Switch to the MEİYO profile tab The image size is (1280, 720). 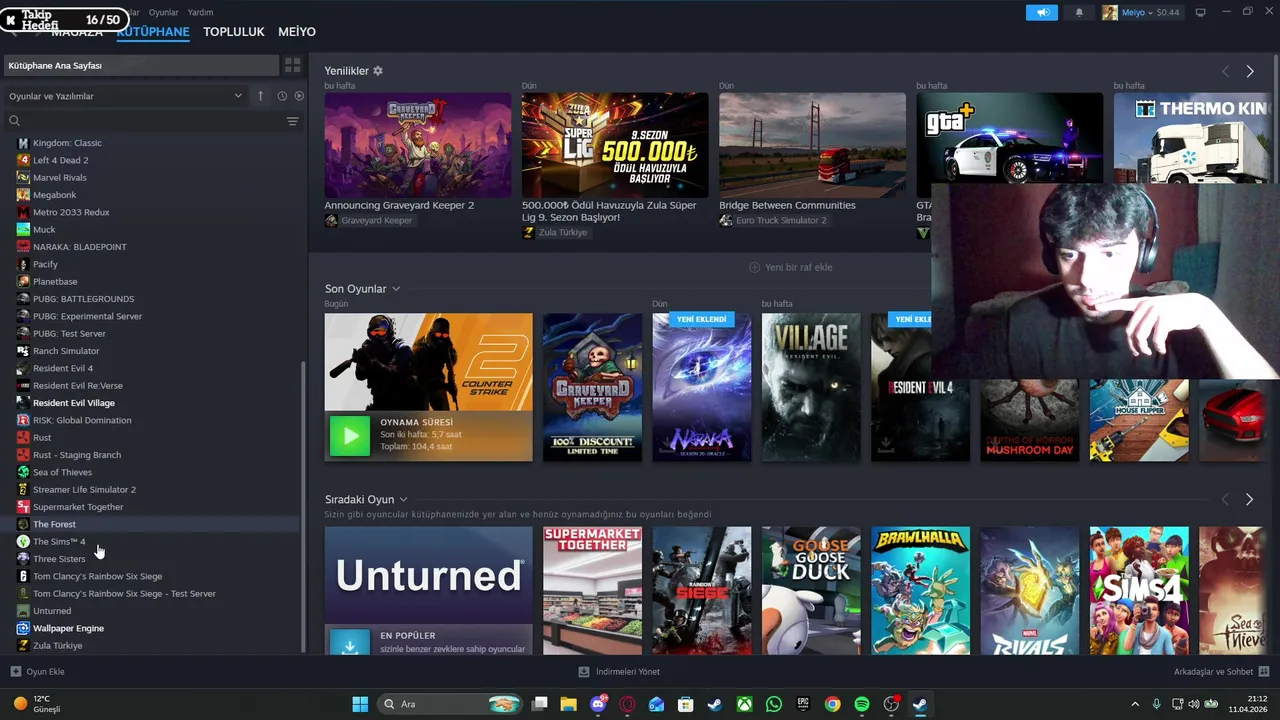(297, 32)
